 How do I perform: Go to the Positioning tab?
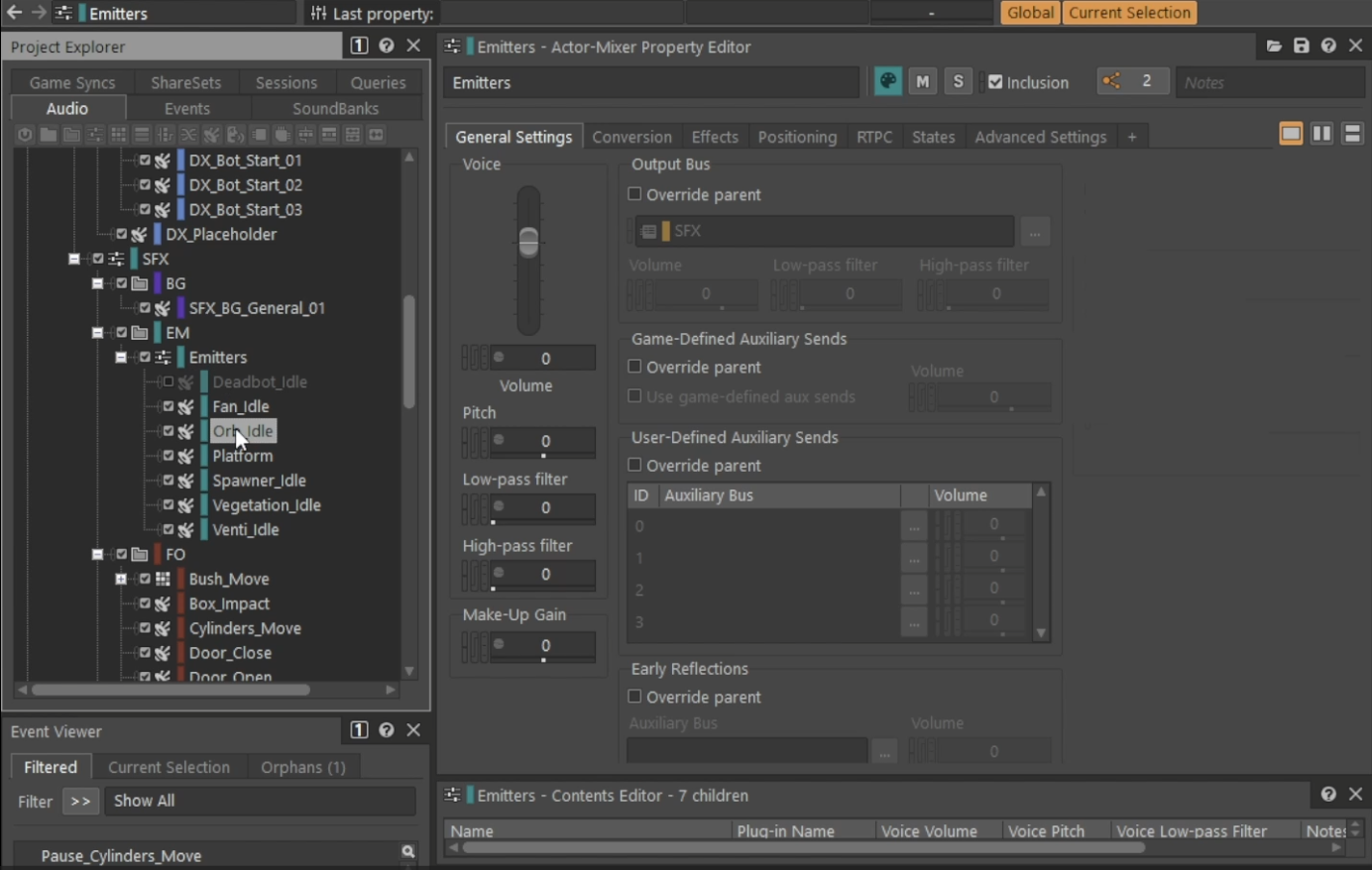click(x=797, y=137)
